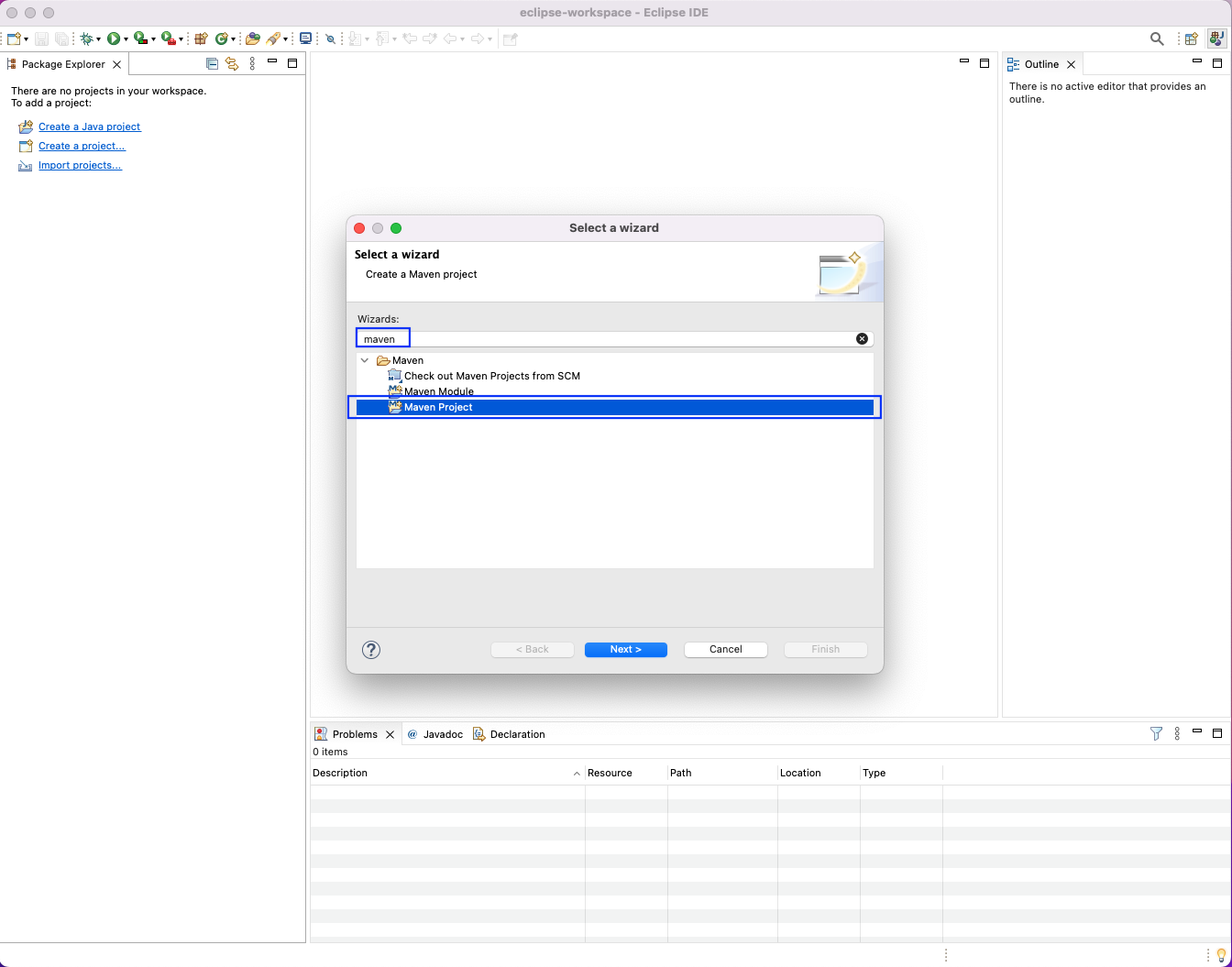
Task: Click the Save toolbar icon
Action: pyautogui.click(x=41, y=38)
